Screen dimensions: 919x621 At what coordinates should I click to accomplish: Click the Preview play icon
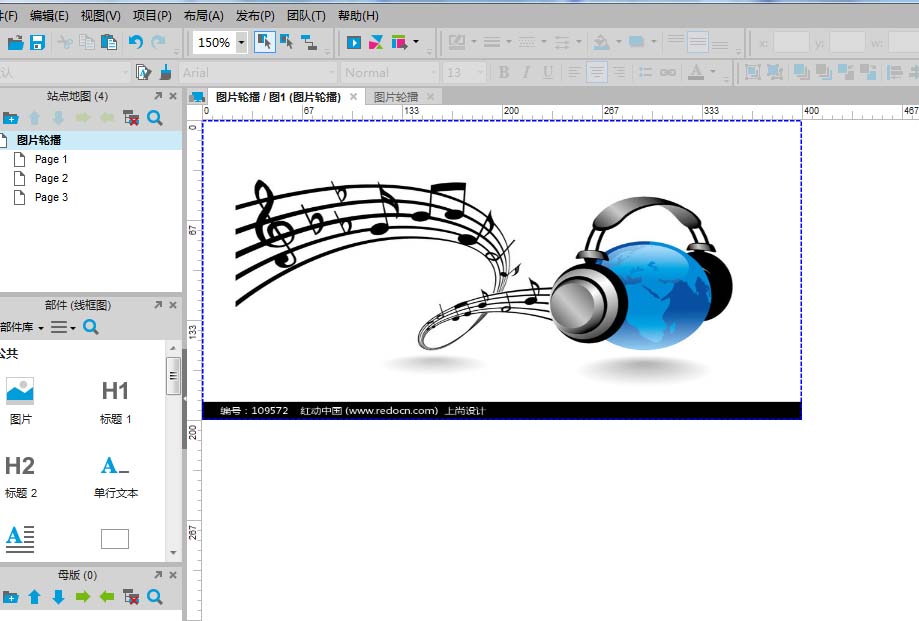tap(354, 42)
